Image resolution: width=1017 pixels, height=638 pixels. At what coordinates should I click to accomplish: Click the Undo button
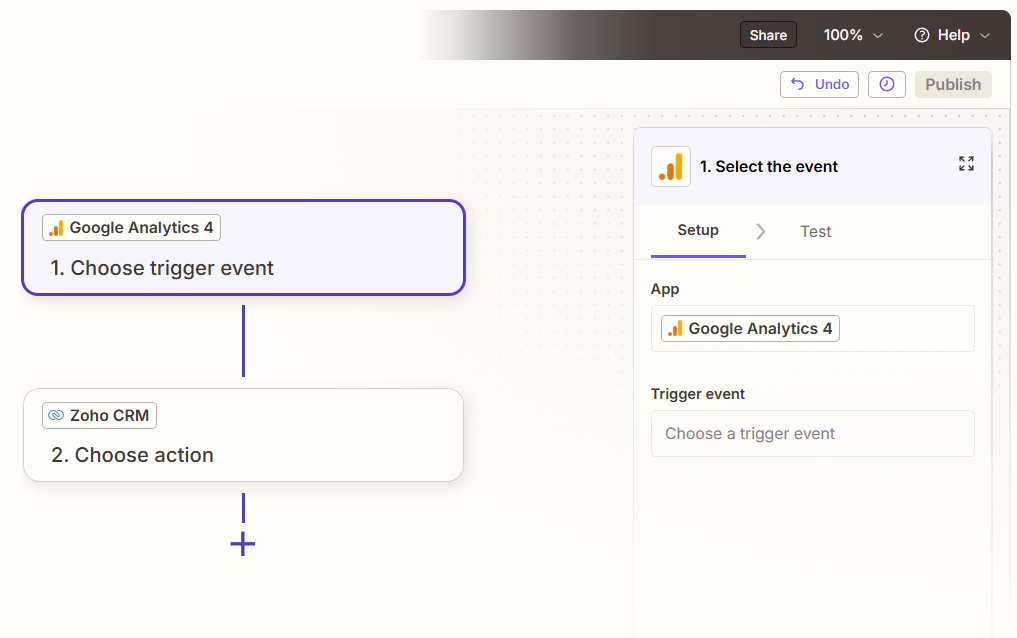coord(819,84)
